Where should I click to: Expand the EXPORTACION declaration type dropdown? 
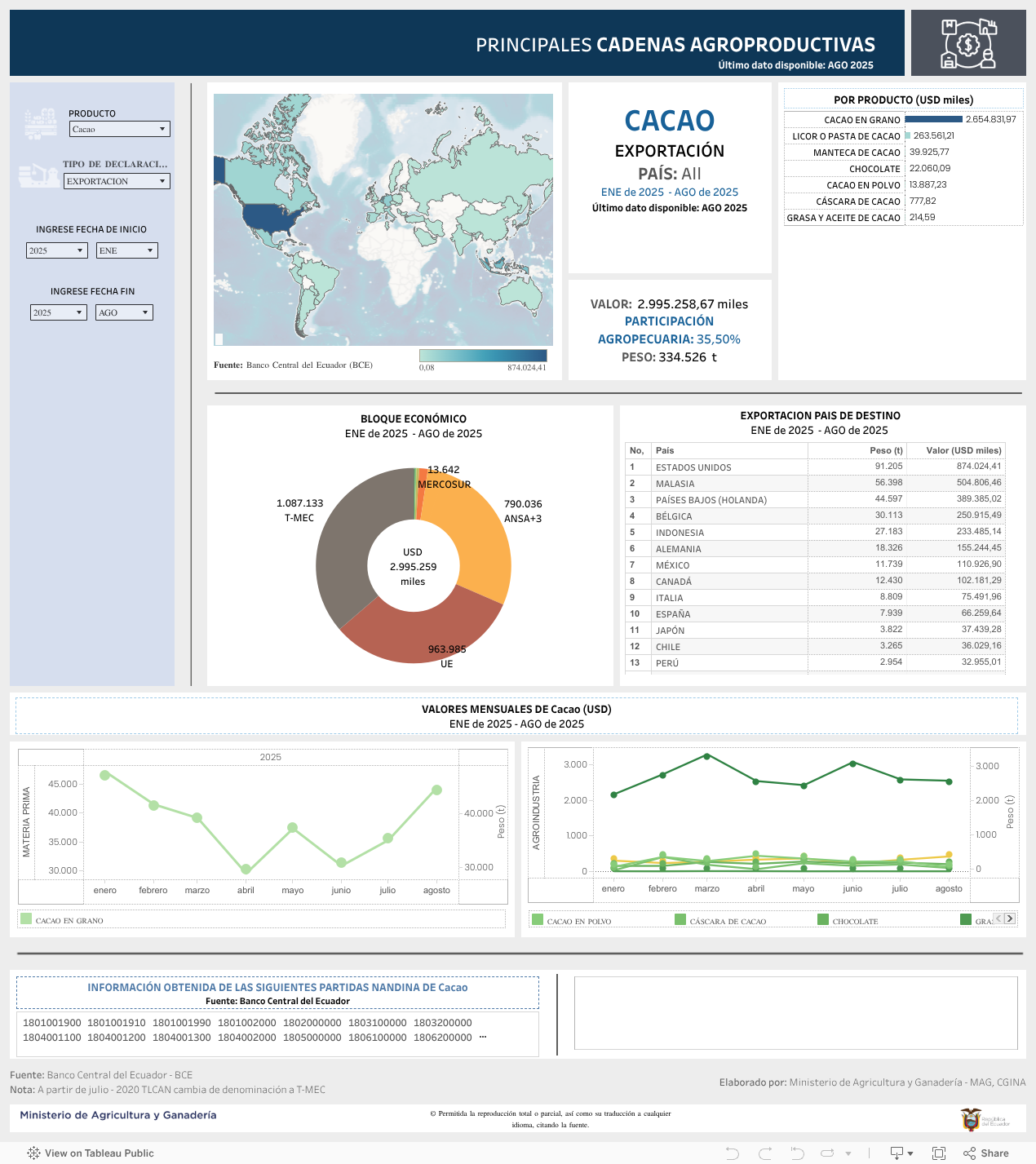tap(117, 181)
